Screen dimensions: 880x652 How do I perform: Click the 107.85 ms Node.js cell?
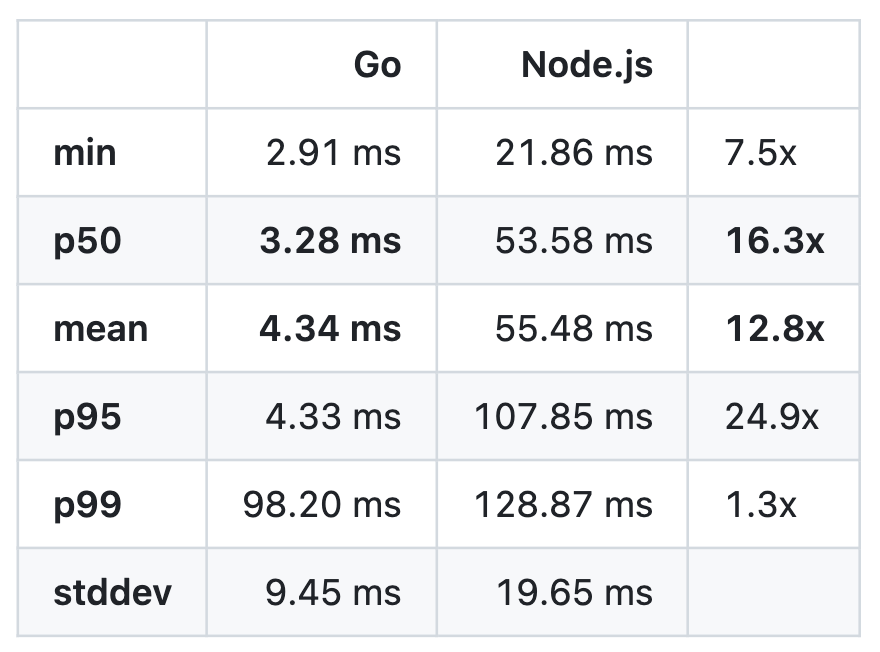pos(563,417)
